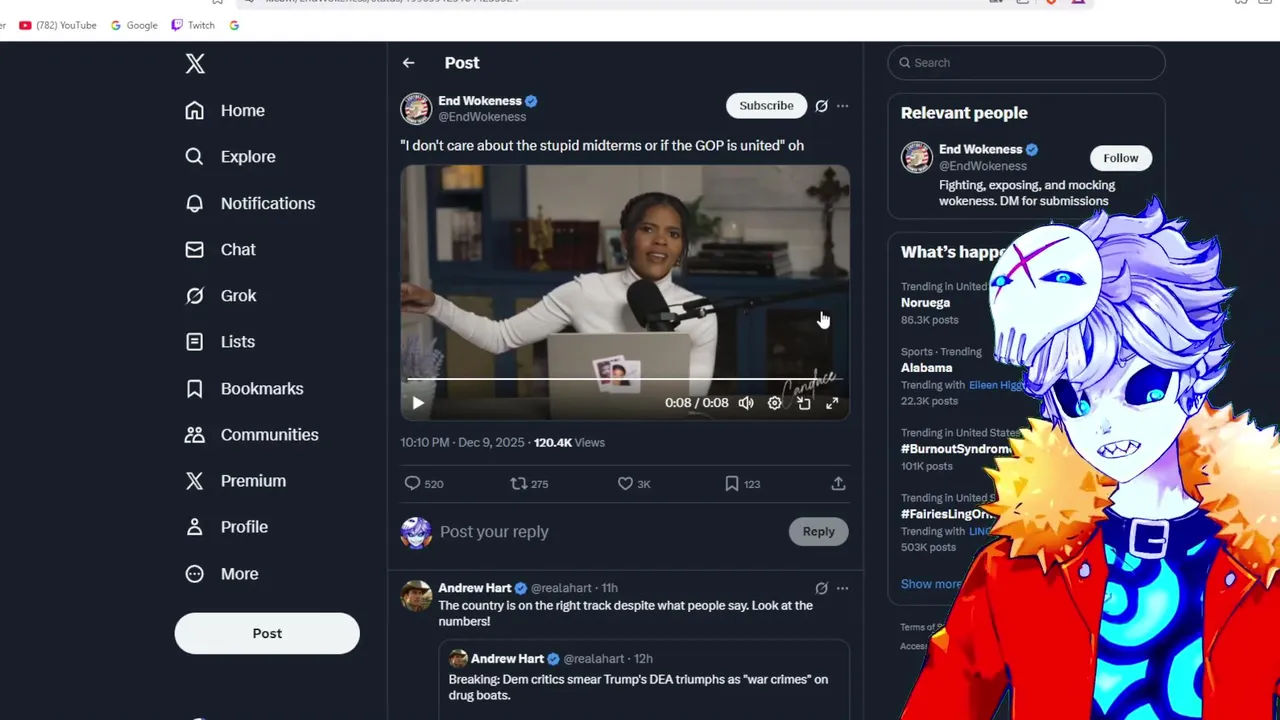
Task: Click the Post your reply field
Action: click(610, 532)
